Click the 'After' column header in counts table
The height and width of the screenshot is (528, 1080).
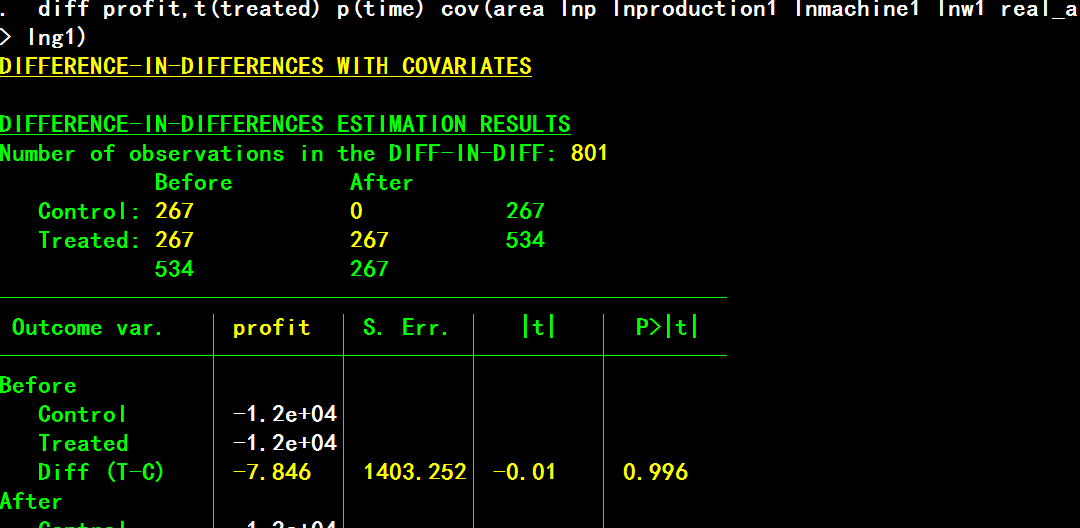pyautogui.click(x=381, y=183)
